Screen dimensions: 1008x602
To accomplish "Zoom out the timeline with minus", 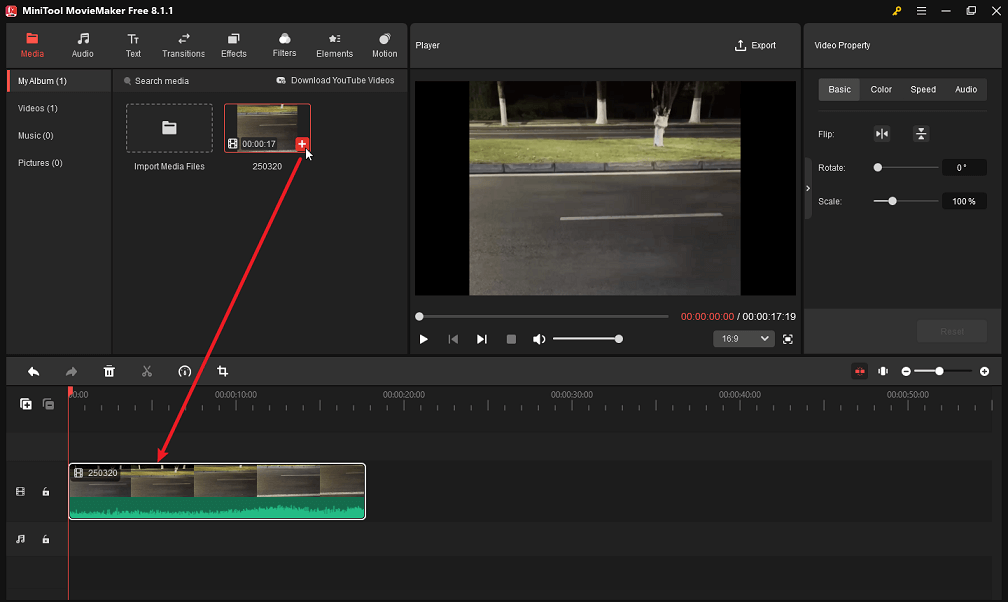I will pos(906,372).
